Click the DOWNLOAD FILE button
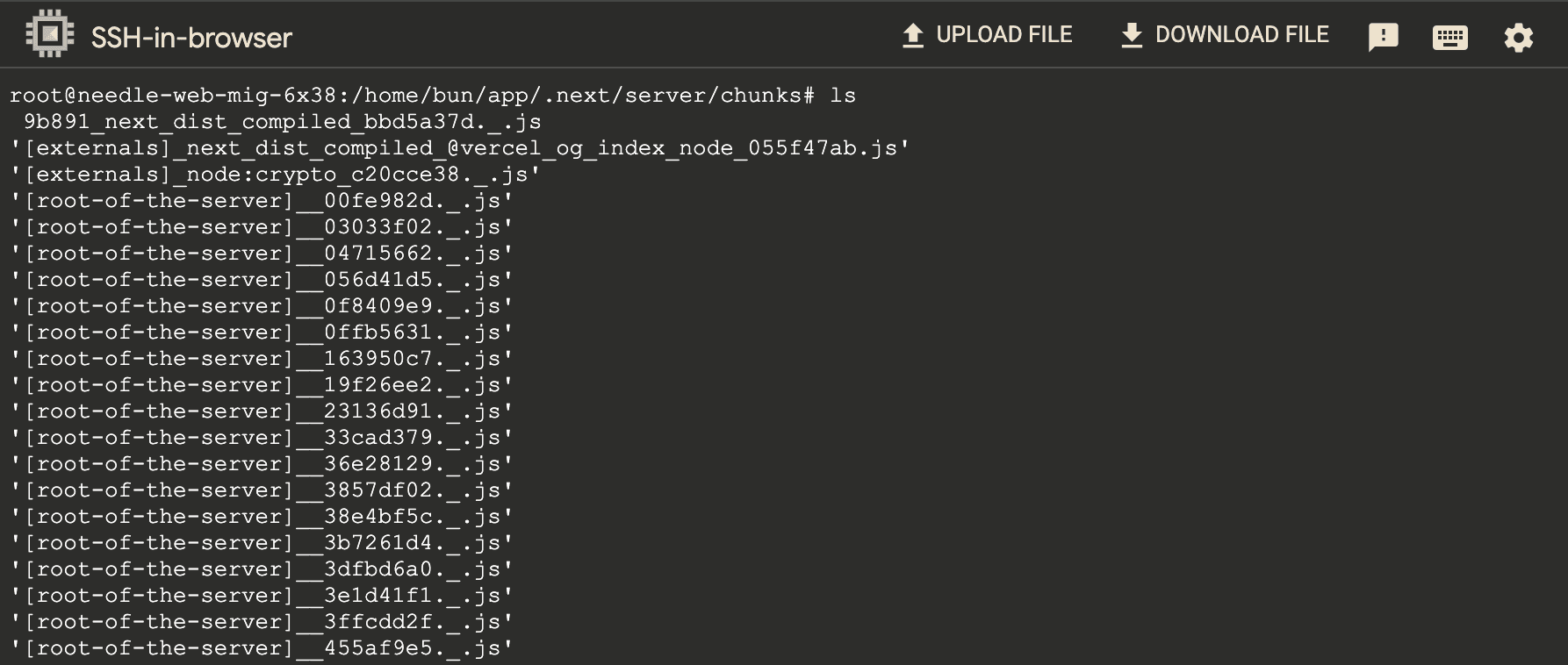Image resolution: width=1568 pixels, height=665 pixels. click(1225, 36)
